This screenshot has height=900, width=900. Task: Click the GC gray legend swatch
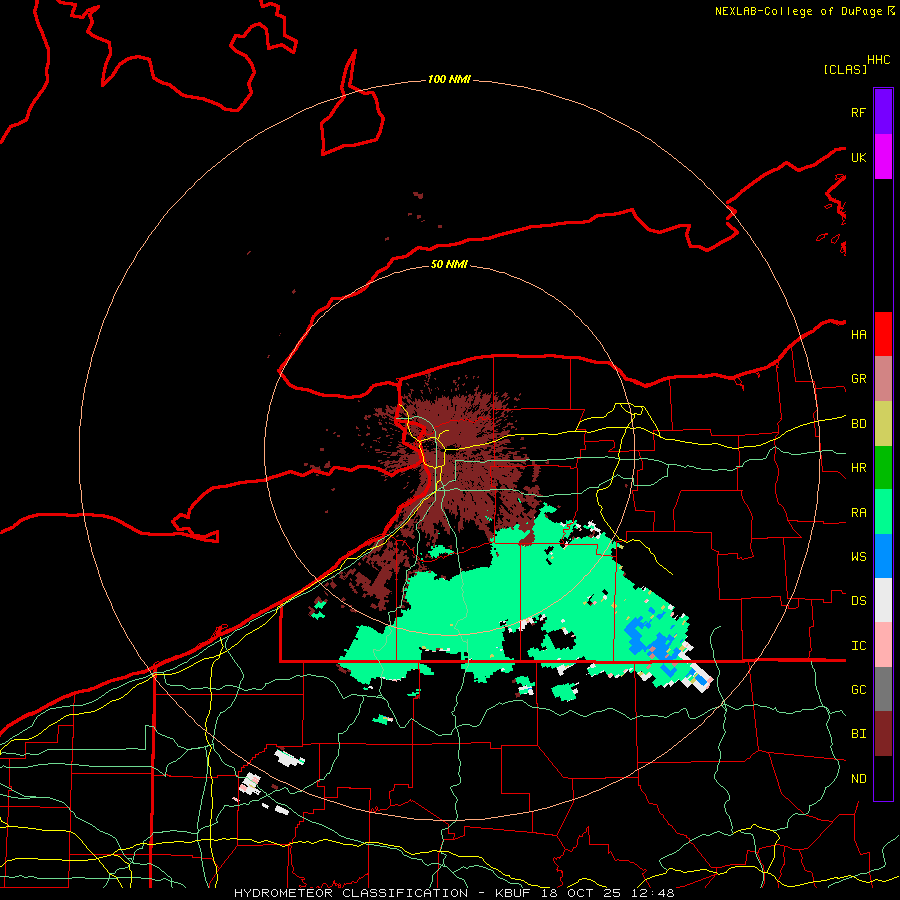tap(883, 689)
